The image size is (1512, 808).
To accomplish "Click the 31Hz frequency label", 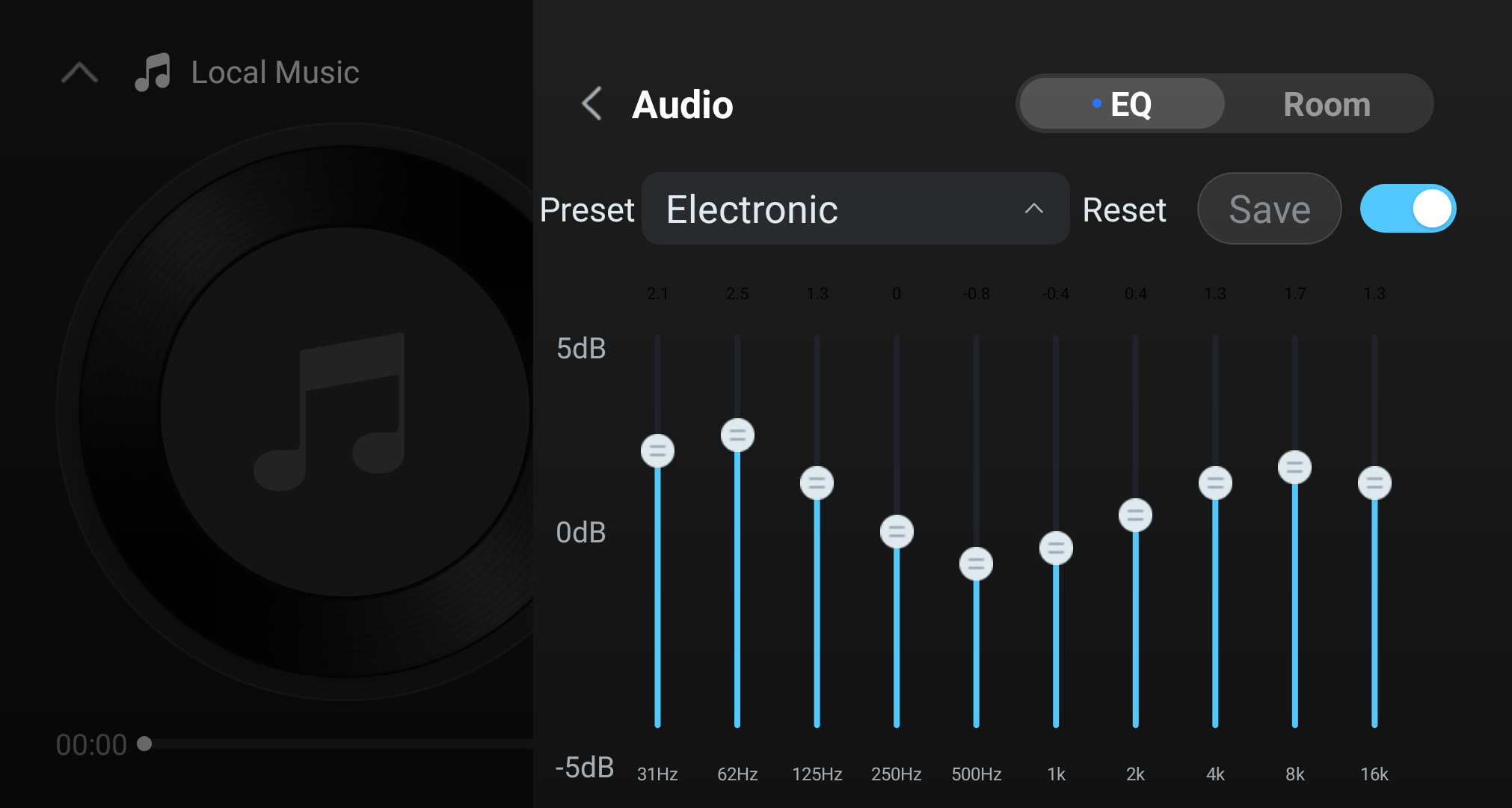I will click(657, 774).
